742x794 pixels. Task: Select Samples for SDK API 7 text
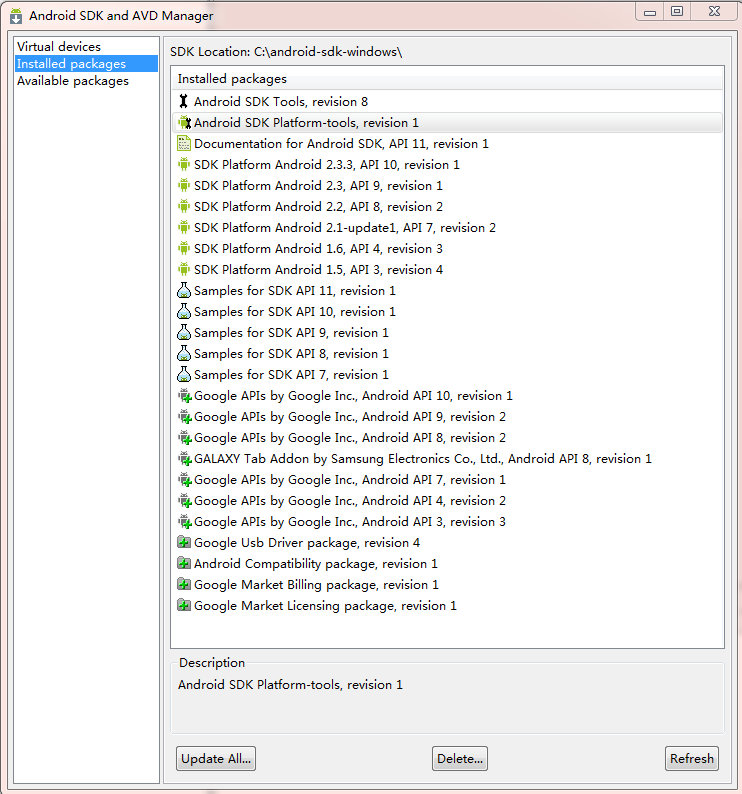click(x=291, y=375)
